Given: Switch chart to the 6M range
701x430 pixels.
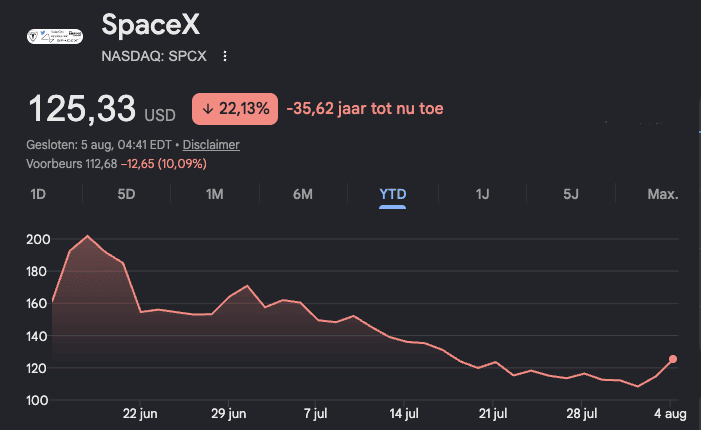Looking at the screenshot, I should coord(303,194).
